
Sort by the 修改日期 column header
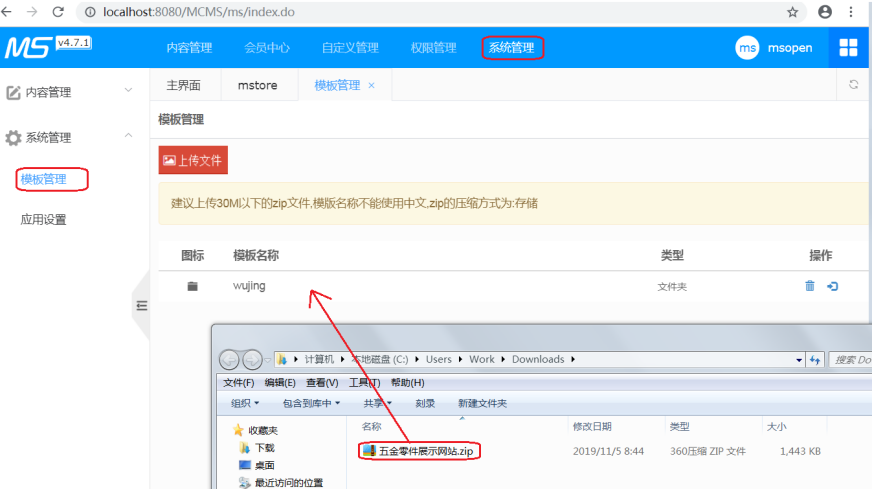coord(592,427)
